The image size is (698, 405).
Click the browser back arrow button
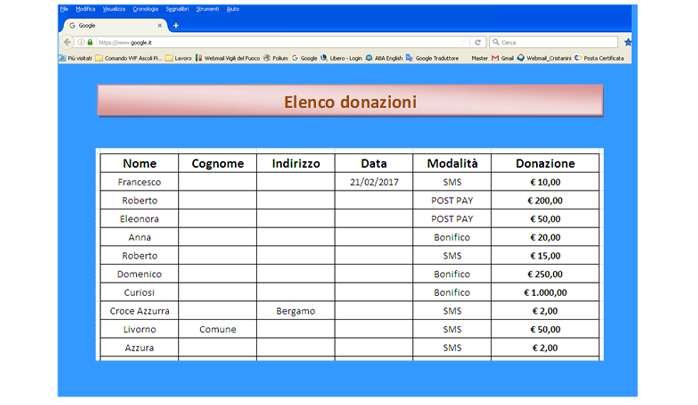pos(67,42)
